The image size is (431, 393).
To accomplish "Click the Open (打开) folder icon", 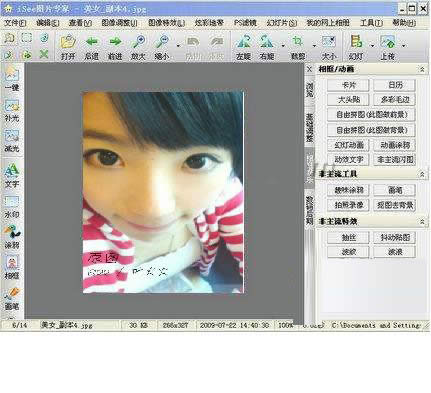I will (68, 42).
